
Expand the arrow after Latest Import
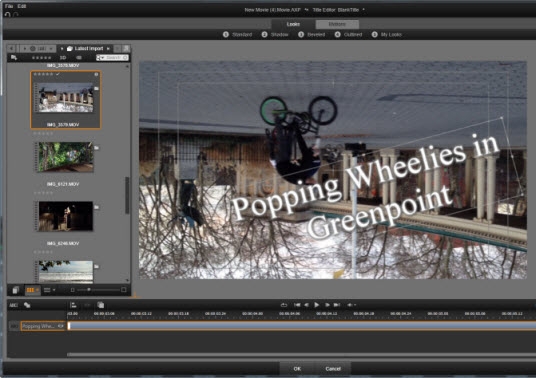[x=108, y=49]
